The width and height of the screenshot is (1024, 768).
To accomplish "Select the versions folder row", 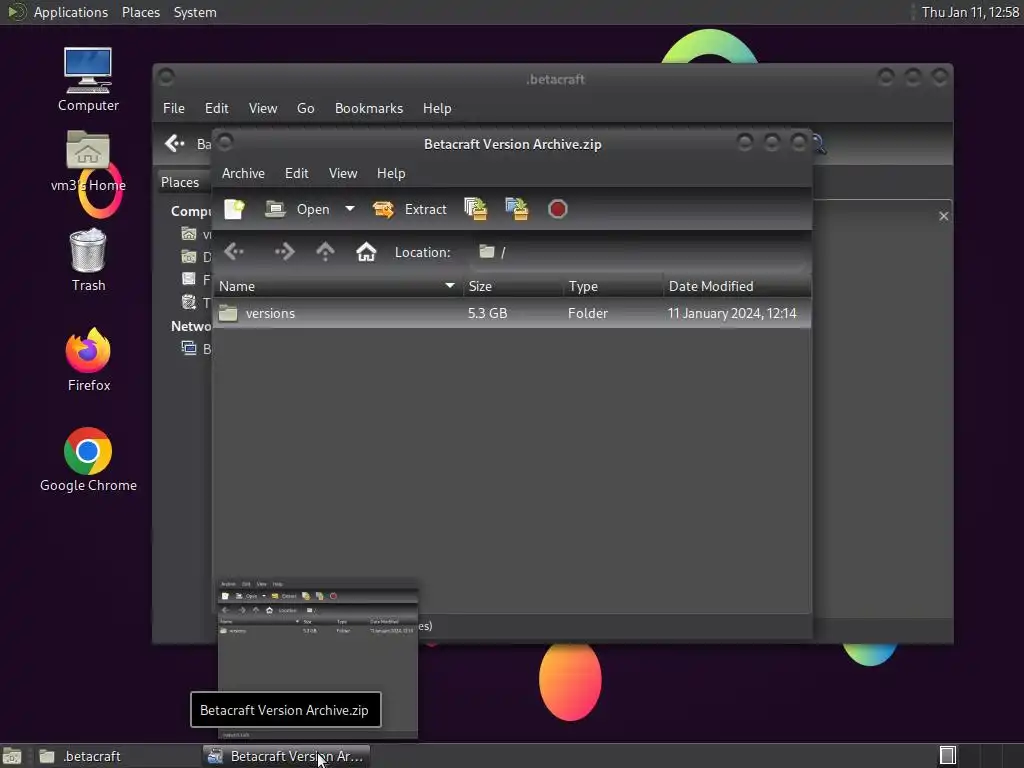I will coord(512,313).
